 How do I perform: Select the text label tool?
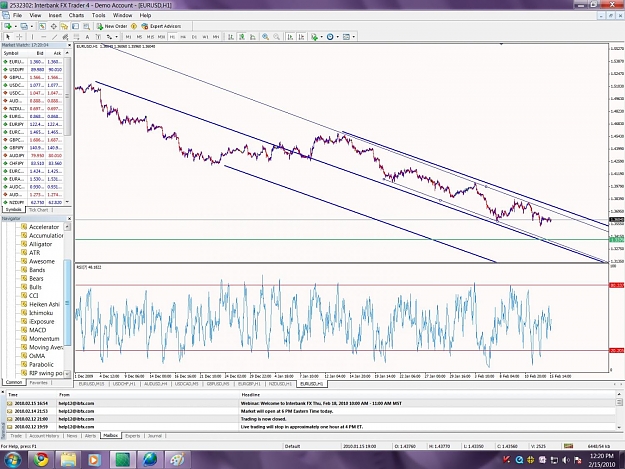[98, 37]
